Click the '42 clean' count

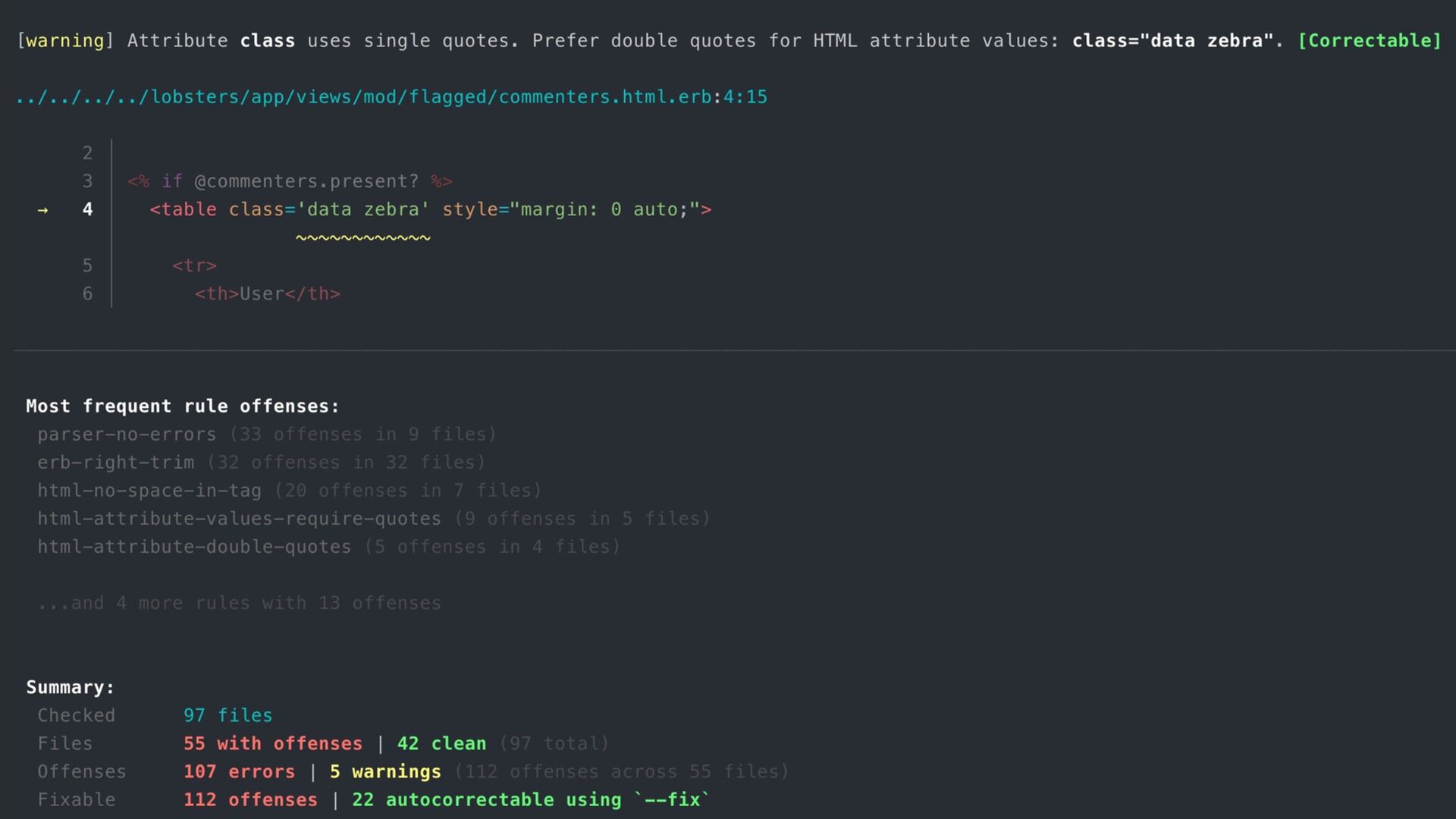tap(441, 743)
